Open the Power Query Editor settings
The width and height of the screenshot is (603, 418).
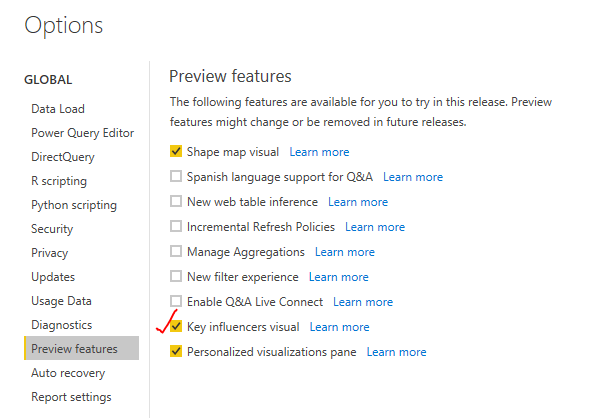(x=81, y=133)
